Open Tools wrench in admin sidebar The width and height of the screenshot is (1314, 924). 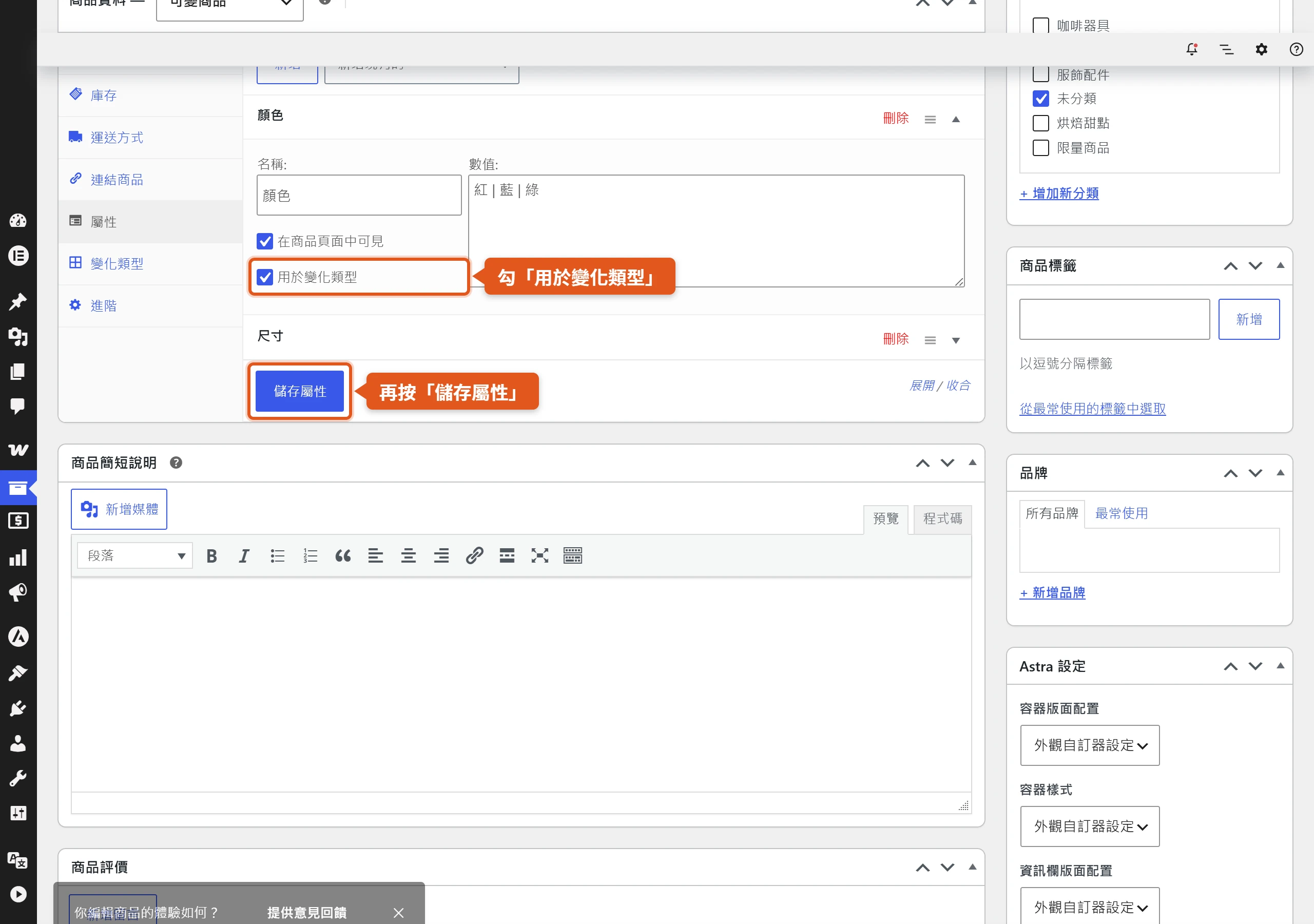pyautogui.click(x=18, y=778)
